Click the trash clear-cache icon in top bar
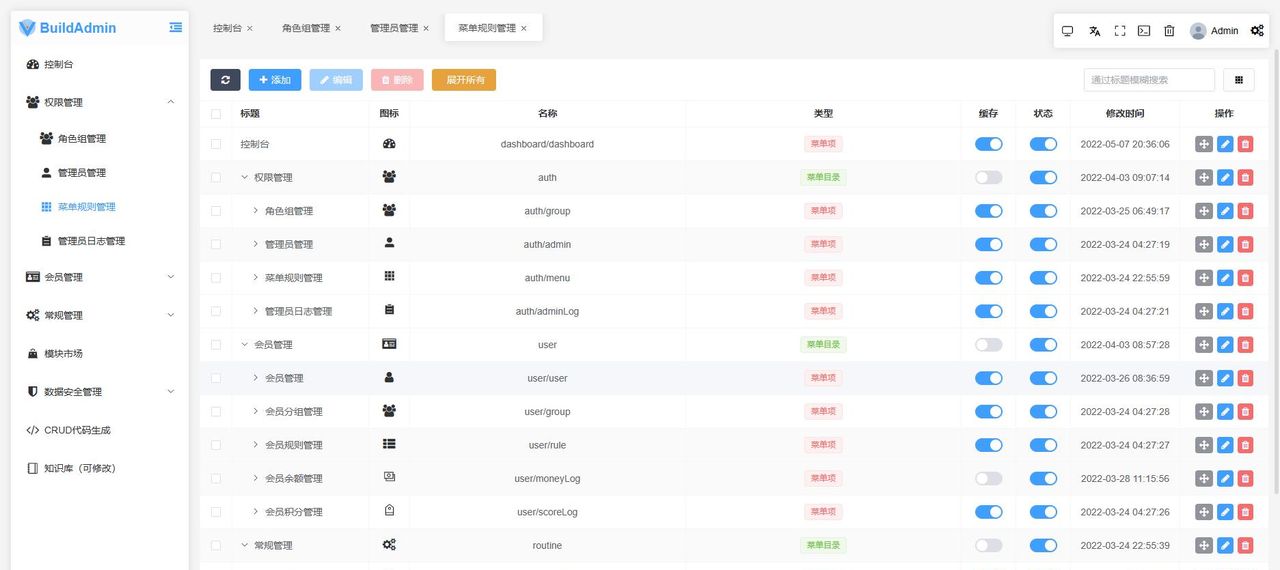 click(1169, 31)
